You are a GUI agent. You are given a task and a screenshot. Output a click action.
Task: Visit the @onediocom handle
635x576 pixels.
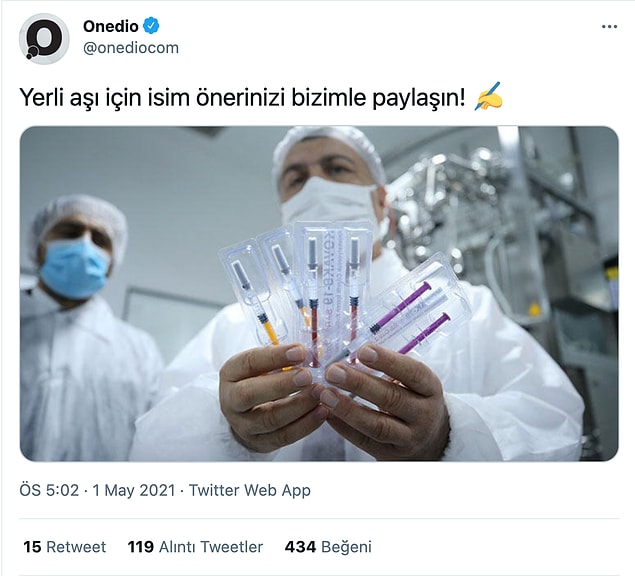131,48
